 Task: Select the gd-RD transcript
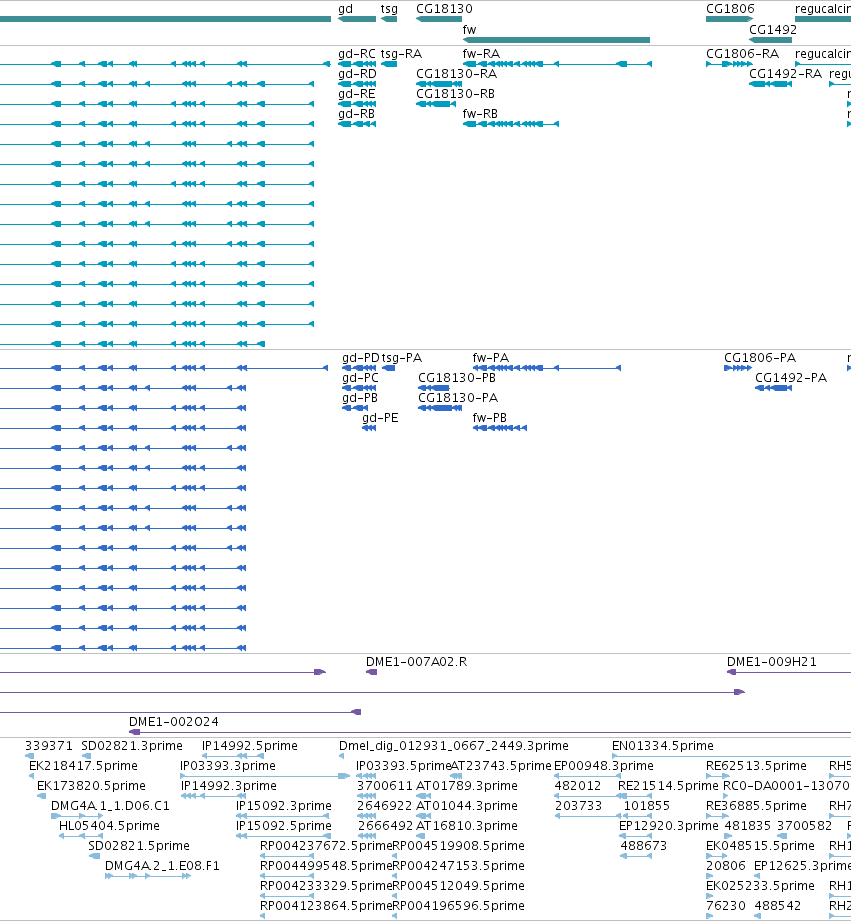(357, 84)
